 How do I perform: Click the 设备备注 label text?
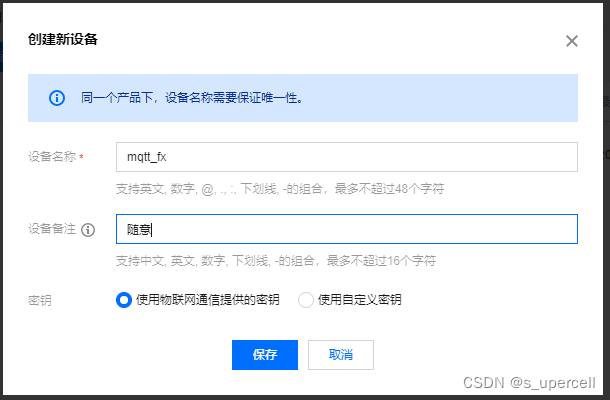click(x=52, y=230)
